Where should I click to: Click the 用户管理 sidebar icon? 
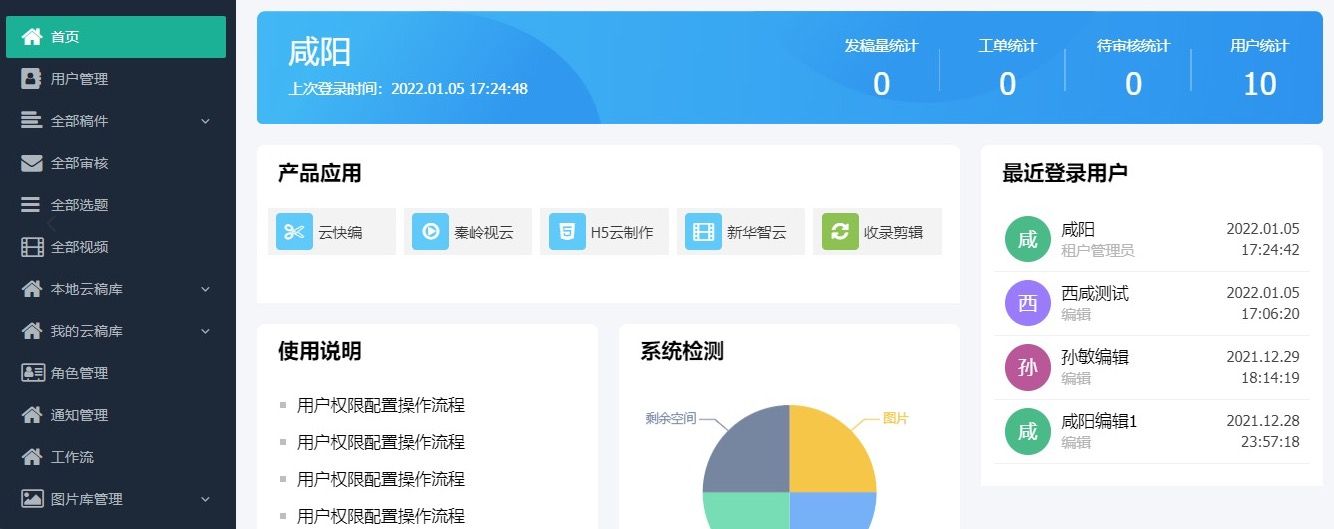[x=32, y=79]
